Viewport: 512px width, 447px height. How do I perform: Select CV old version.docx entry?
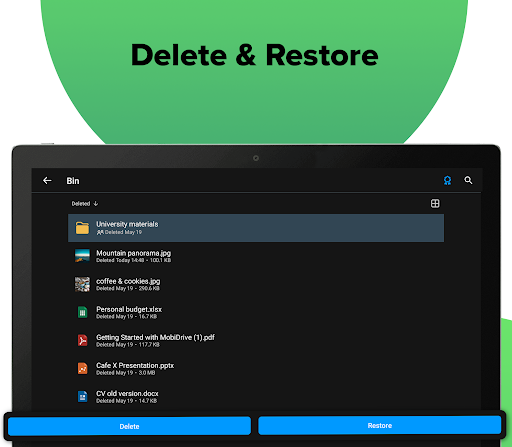(256, 396)
